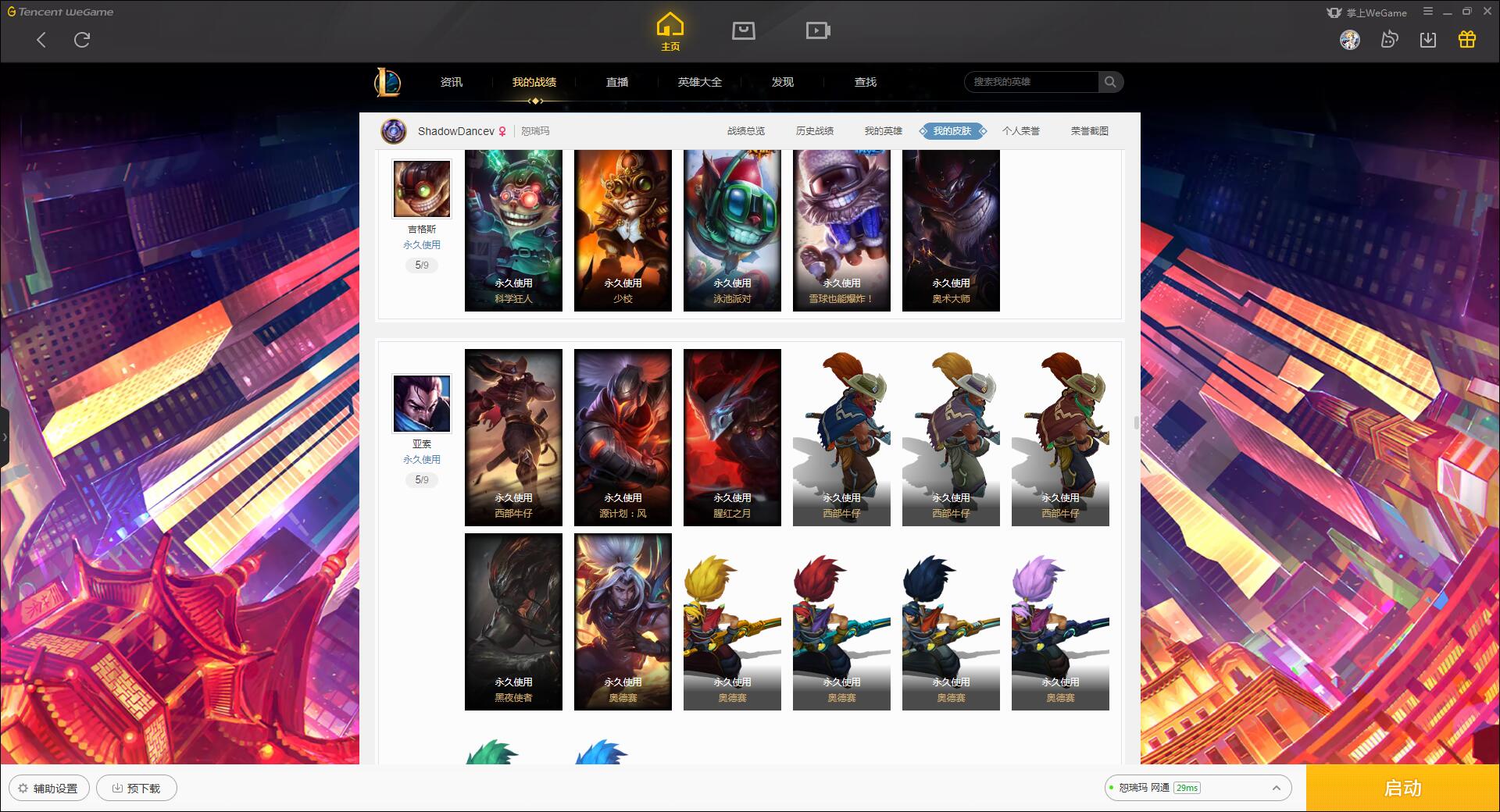Open the 资讯 nav item
This screenshot has height=812, width=1500.
[451, 82]
